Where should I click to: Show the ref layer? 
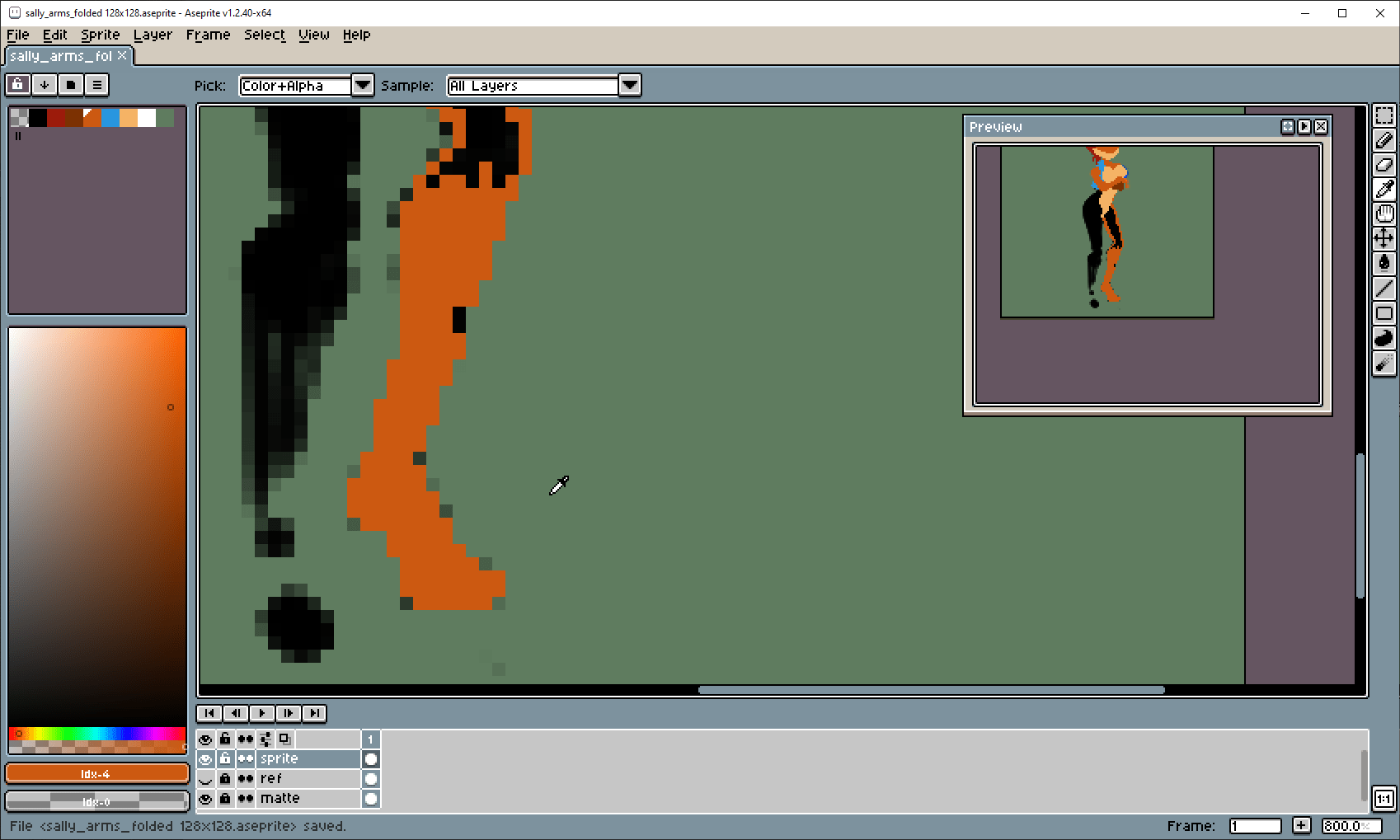[x=205, y=779]
